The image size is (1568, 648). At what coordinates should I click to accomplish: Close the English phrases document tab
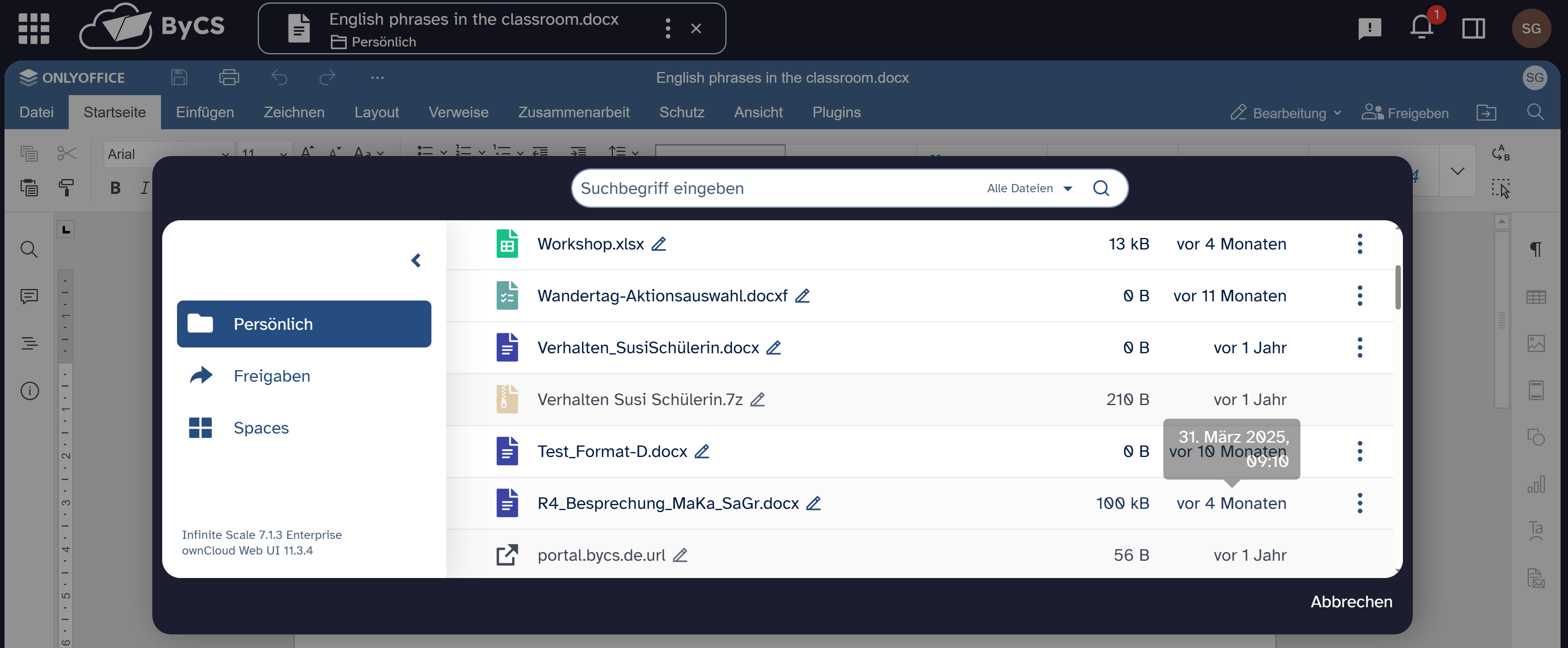(697, 29)
